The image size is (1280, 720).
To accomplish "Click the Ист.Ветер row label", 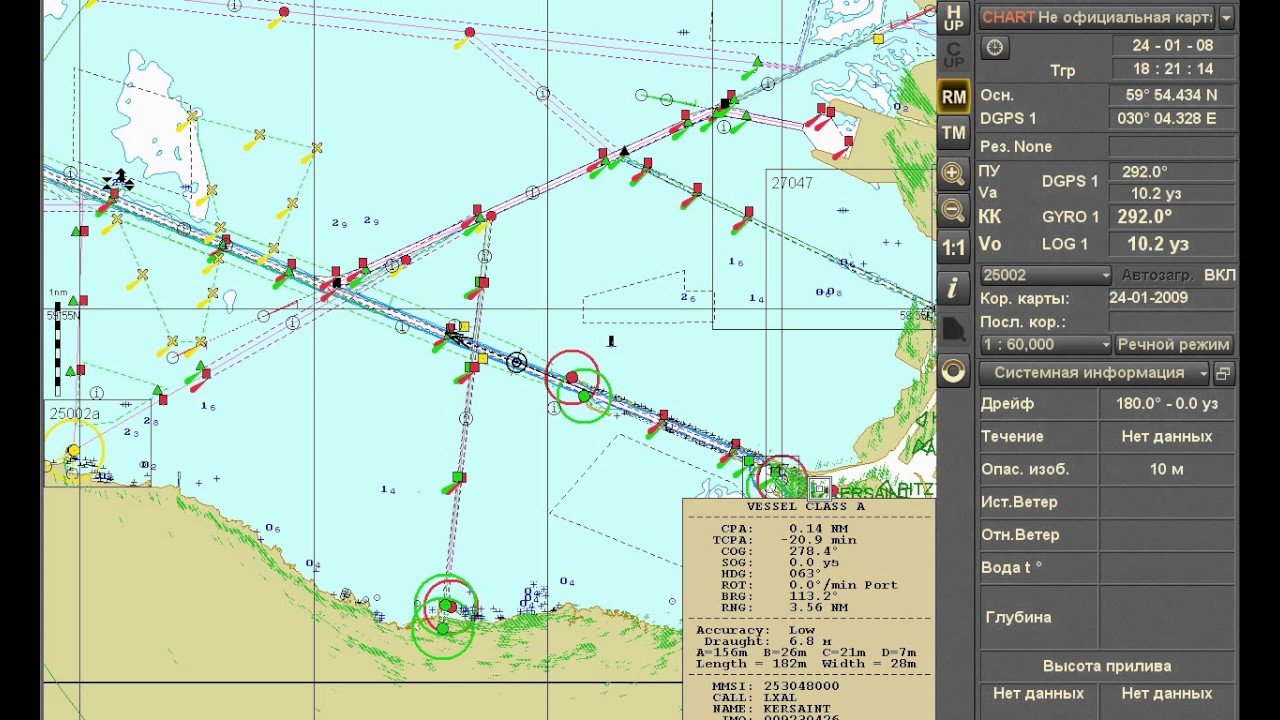I will pyautogui.click(x=1019, y=501).
